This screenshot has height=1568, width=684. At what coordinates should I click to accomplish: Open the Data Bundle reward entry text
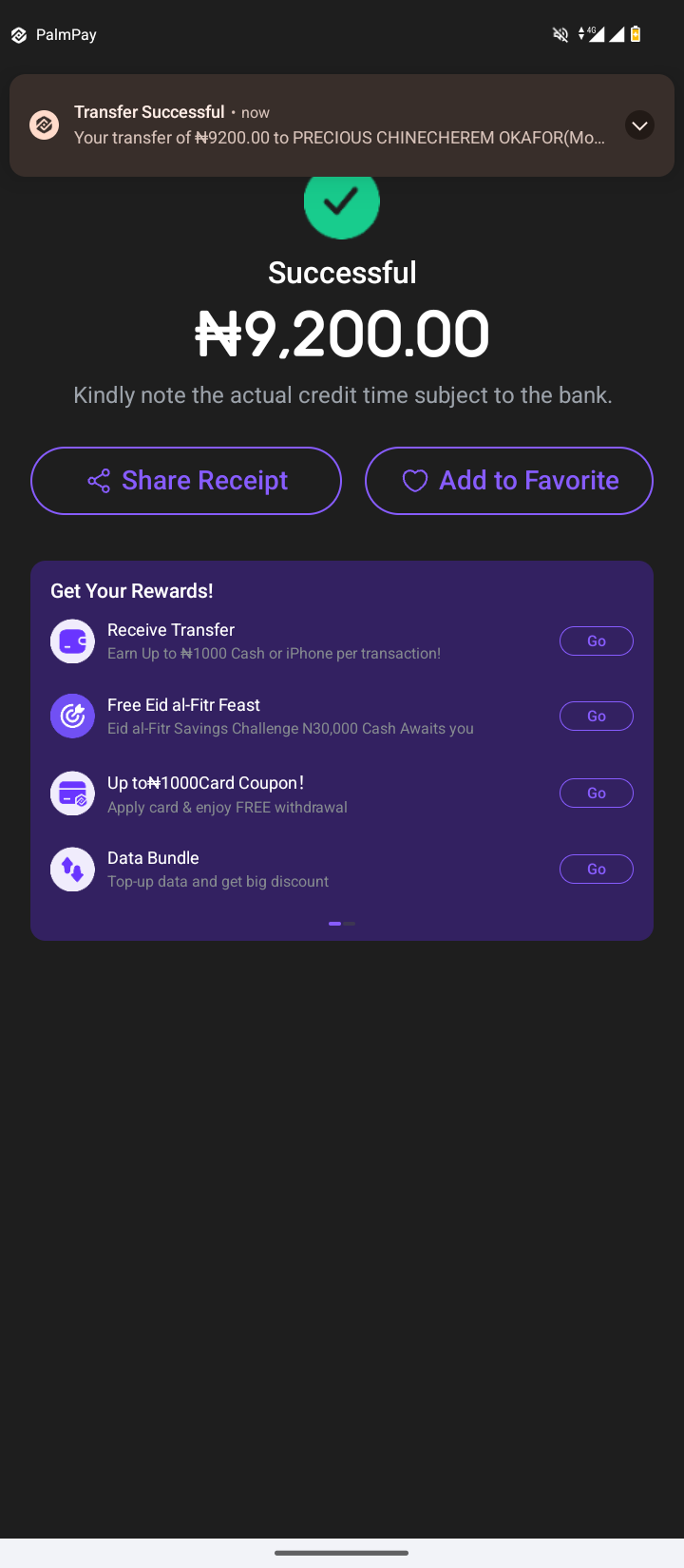point(218,870)
